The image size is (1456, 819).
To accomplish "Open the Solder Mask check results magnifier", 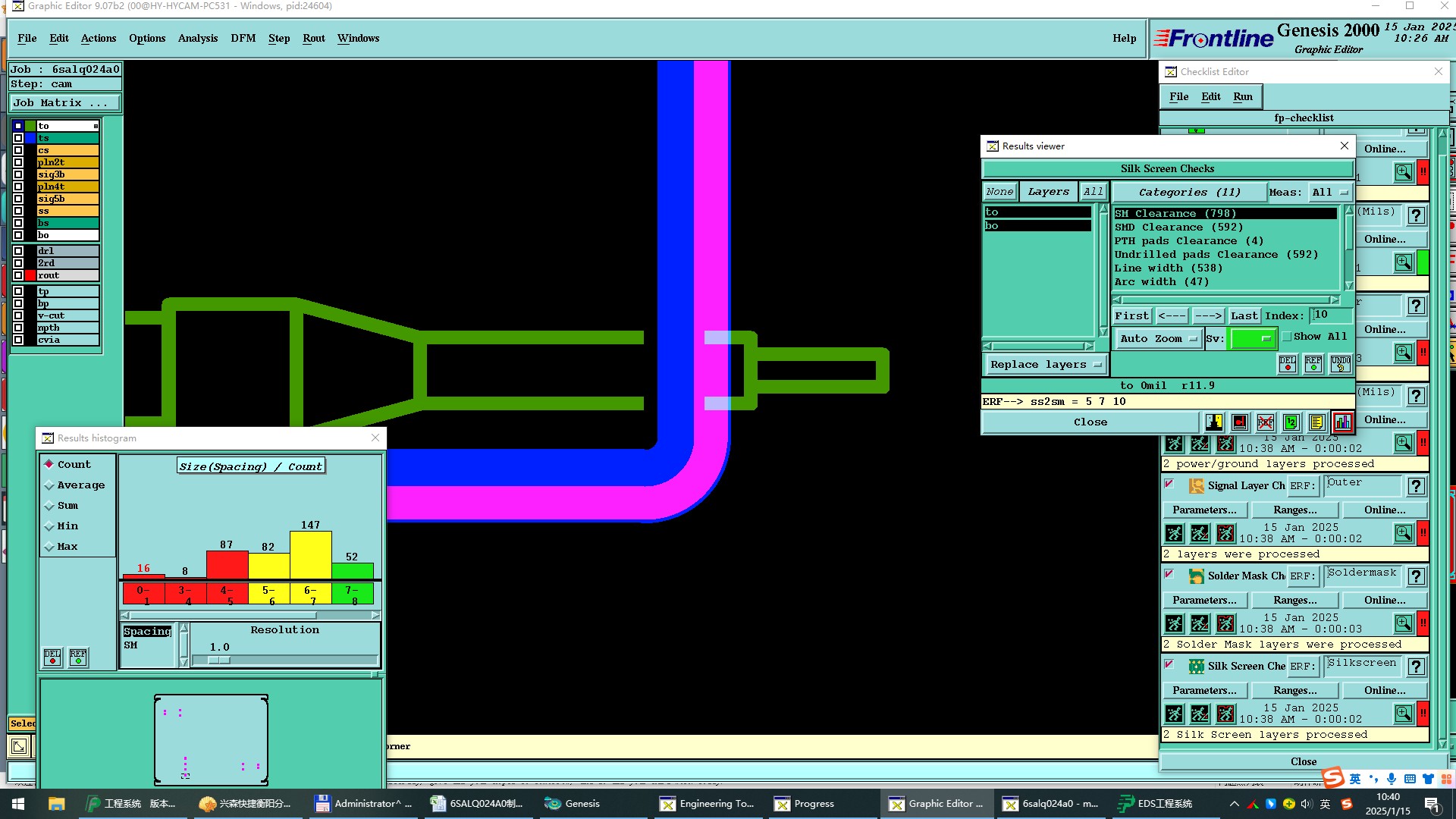I will coord(1404,623).
